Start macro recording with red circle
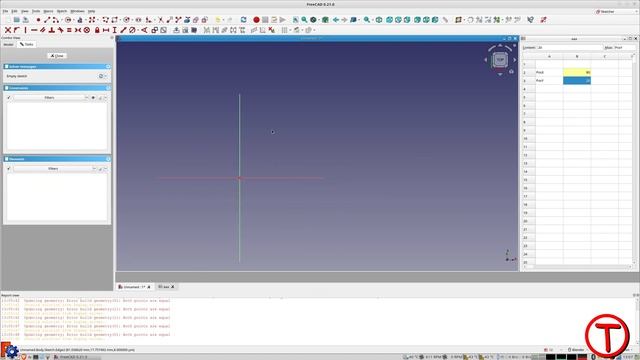The image size is (640, 360). click(256, 20)
